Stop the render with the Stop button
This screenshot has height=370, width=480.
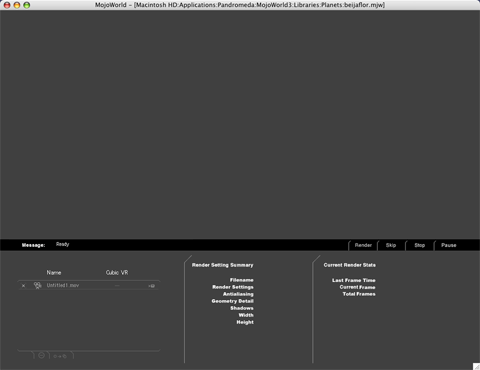pyautogui.click(x=420, y=245)
